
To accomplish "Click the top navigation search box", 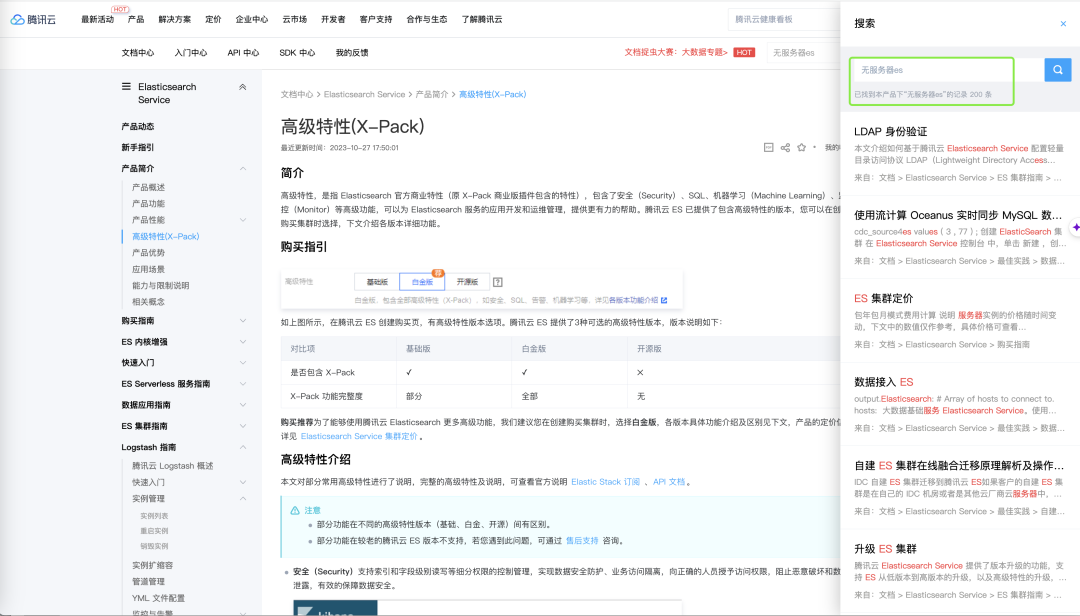I will [785, 19].
